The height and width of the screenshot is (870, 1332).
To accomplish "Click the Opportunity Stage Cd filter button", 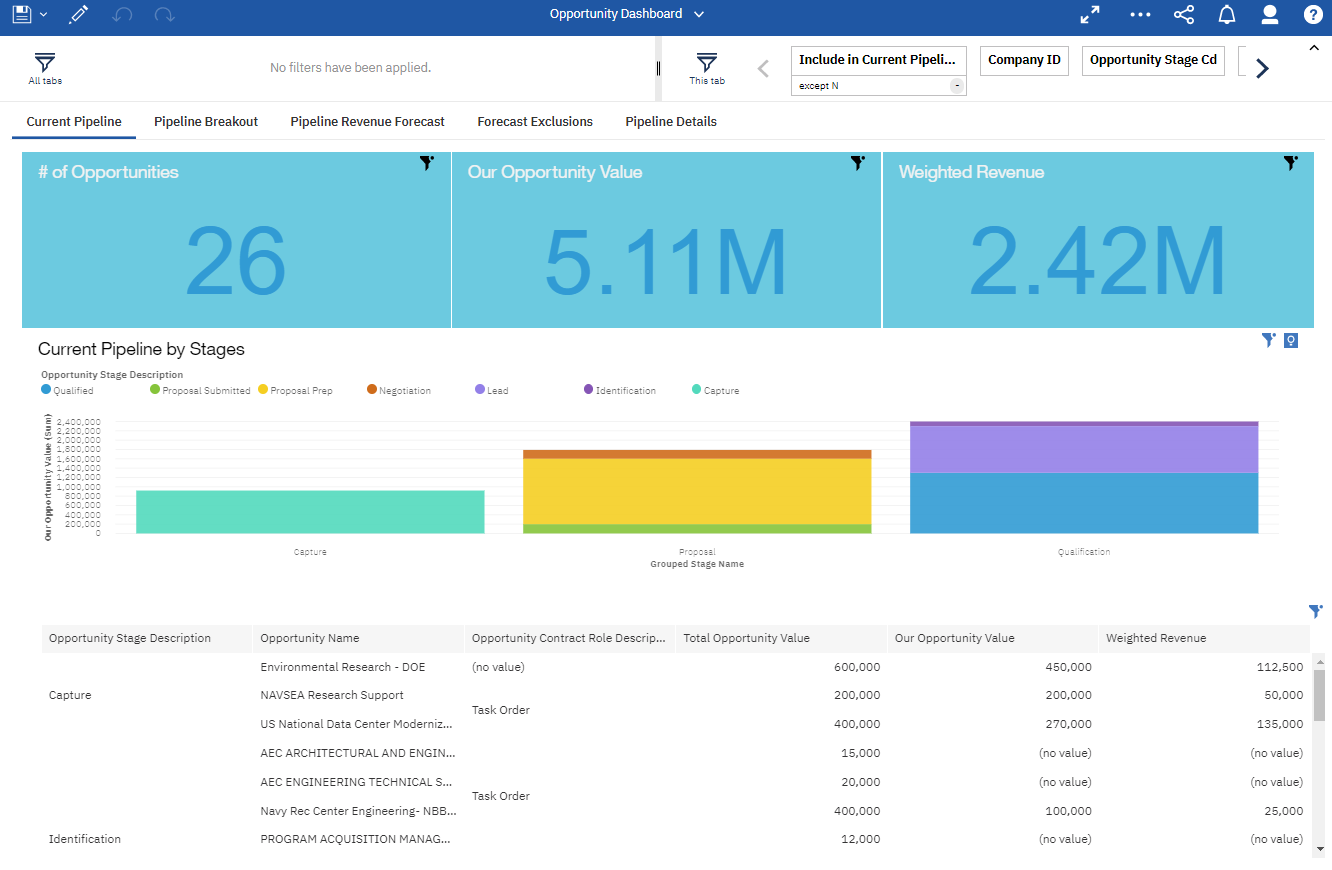I will (1153, 60).
